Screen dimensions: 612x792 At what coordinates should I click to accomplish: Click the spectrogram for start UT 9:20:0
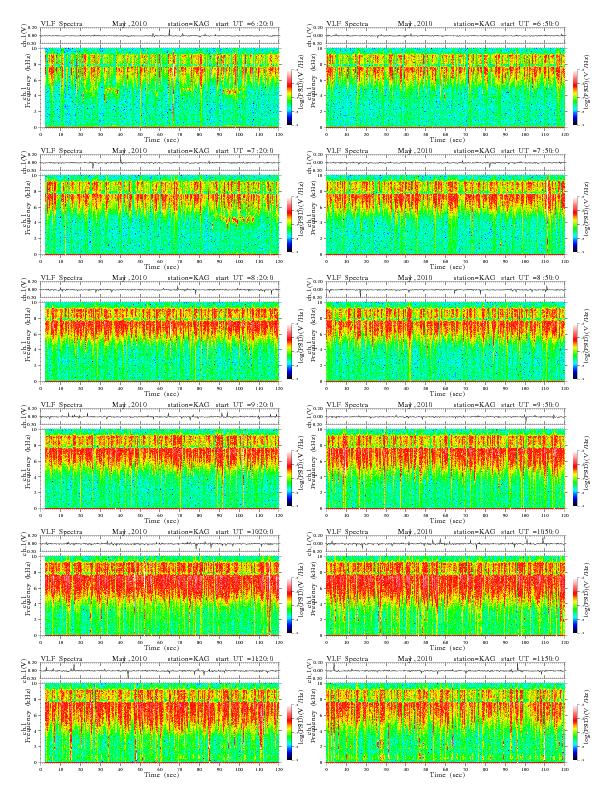[x=160, y=469]
